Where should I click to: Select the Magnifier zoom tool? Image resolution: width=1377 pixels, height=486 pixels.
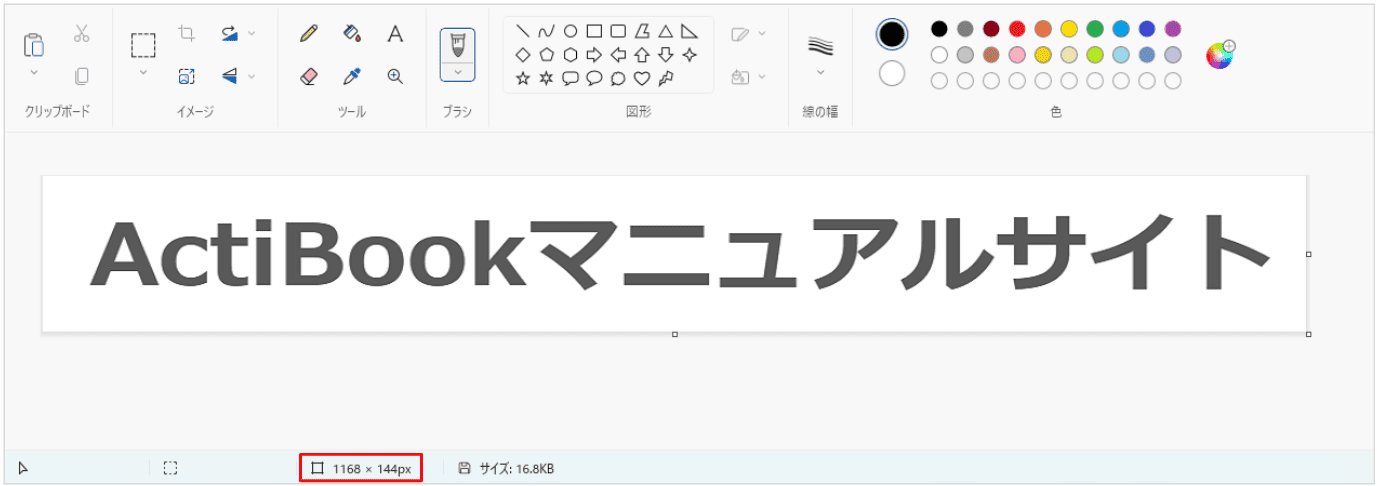point(395,76)
